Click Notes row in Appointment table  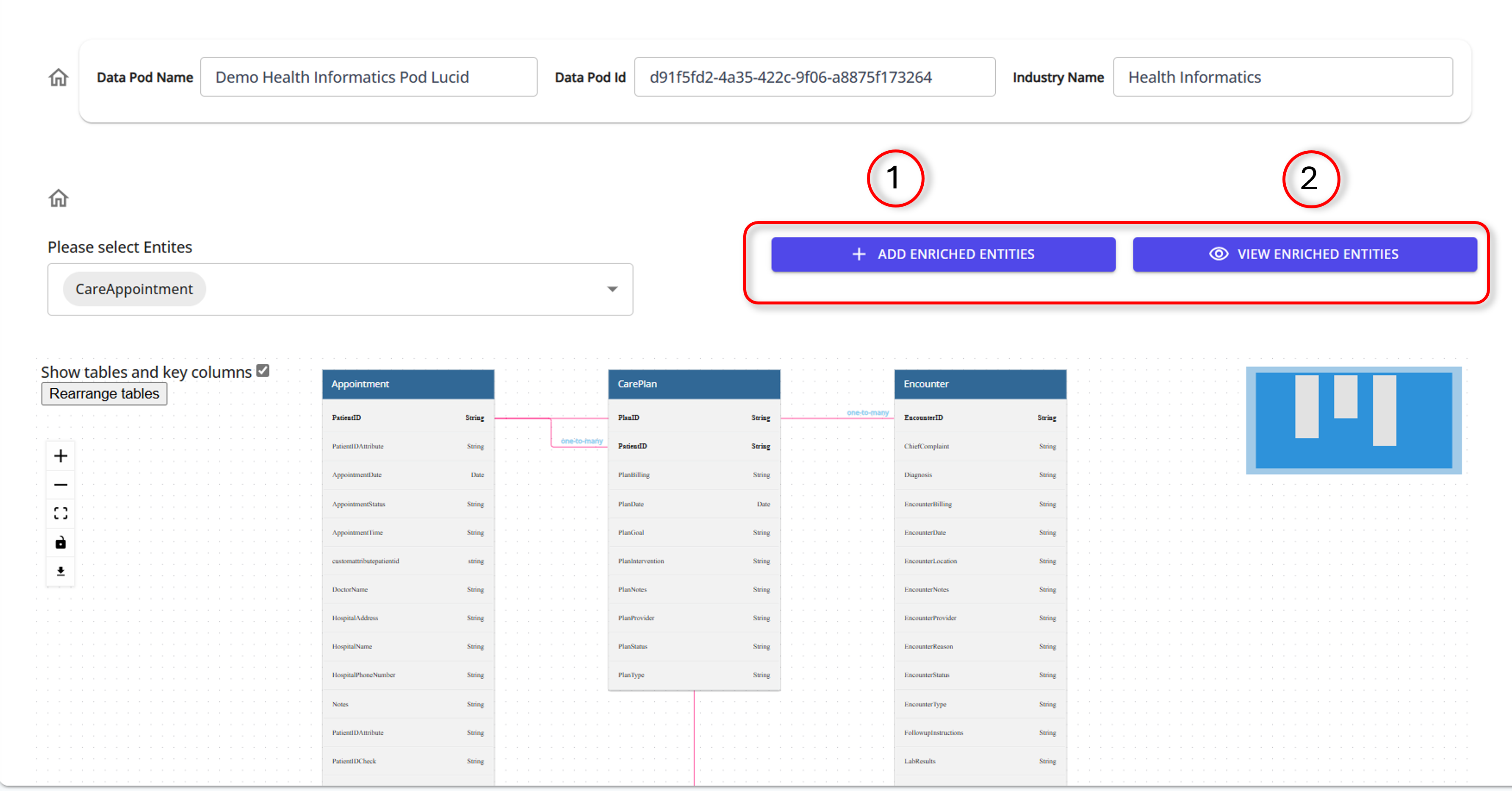click(408, 704)
